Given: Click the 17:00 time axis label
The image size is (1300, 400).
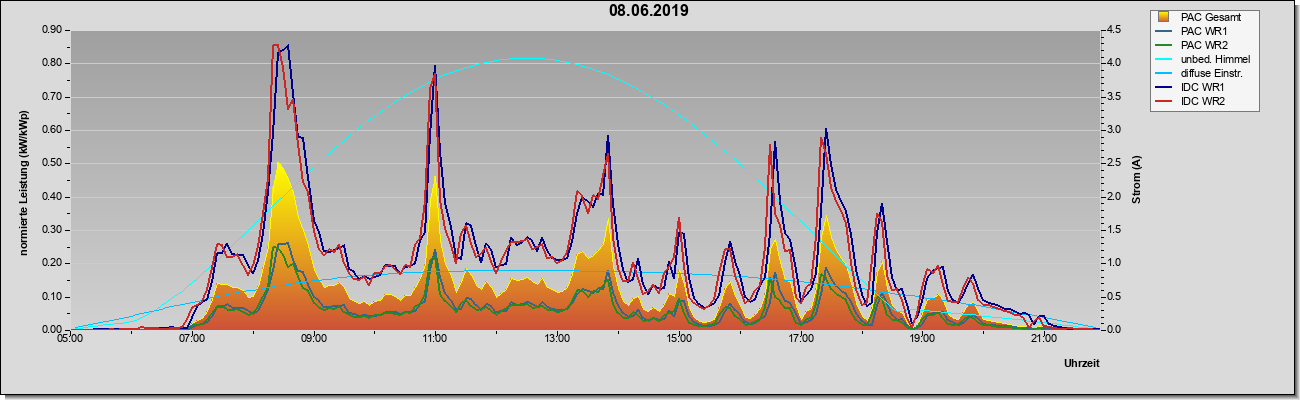Looking at the screenshot, I should click(x=800, y=338).
